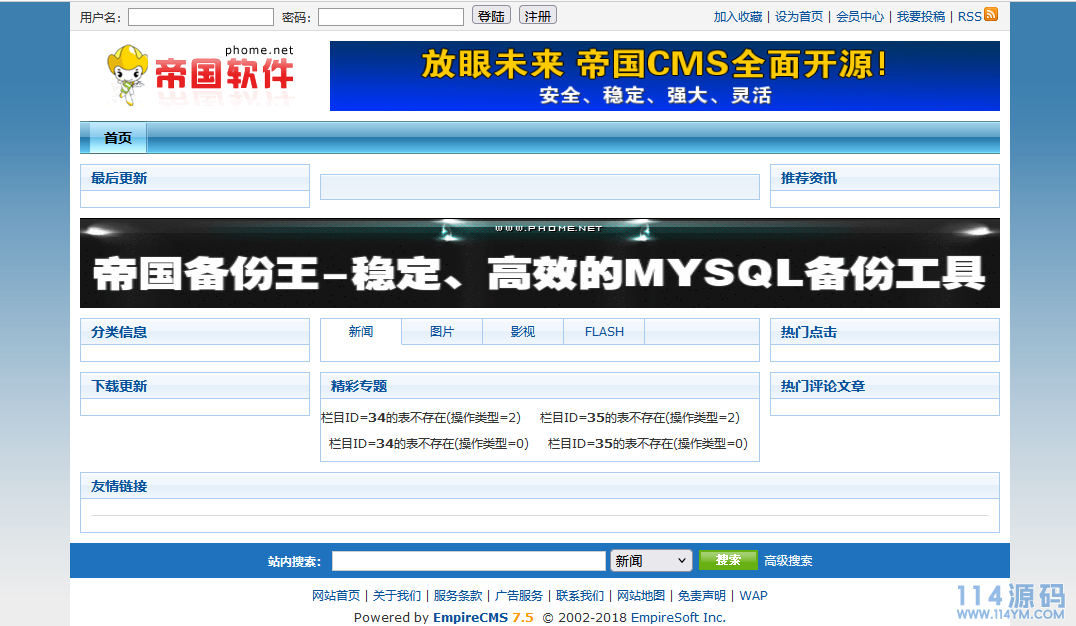Click the WAP footer link
The image size is (1076, 626).
(x=753, y=596)
